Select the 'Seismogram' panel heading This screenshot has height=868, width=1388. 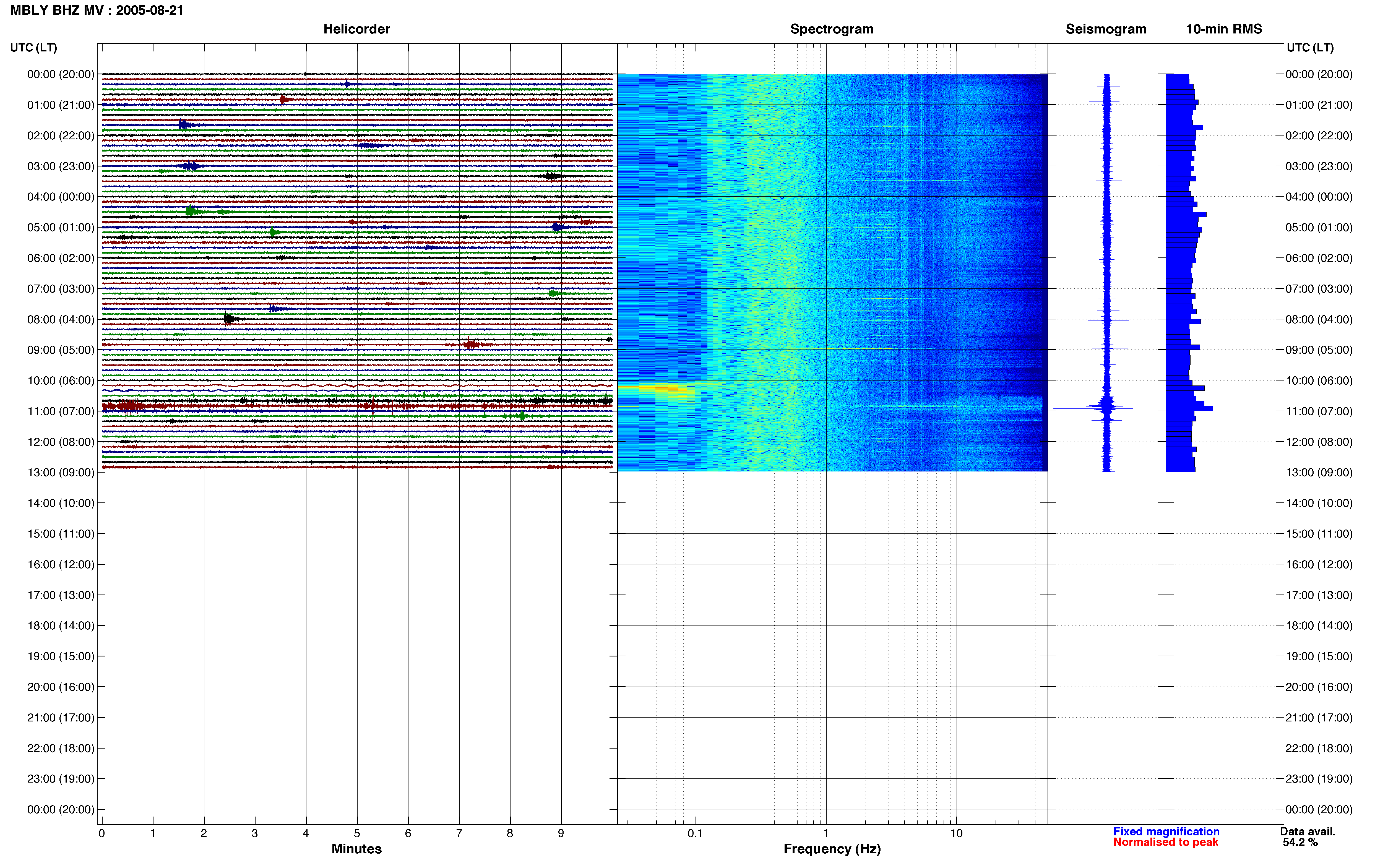click(1106, 29)
